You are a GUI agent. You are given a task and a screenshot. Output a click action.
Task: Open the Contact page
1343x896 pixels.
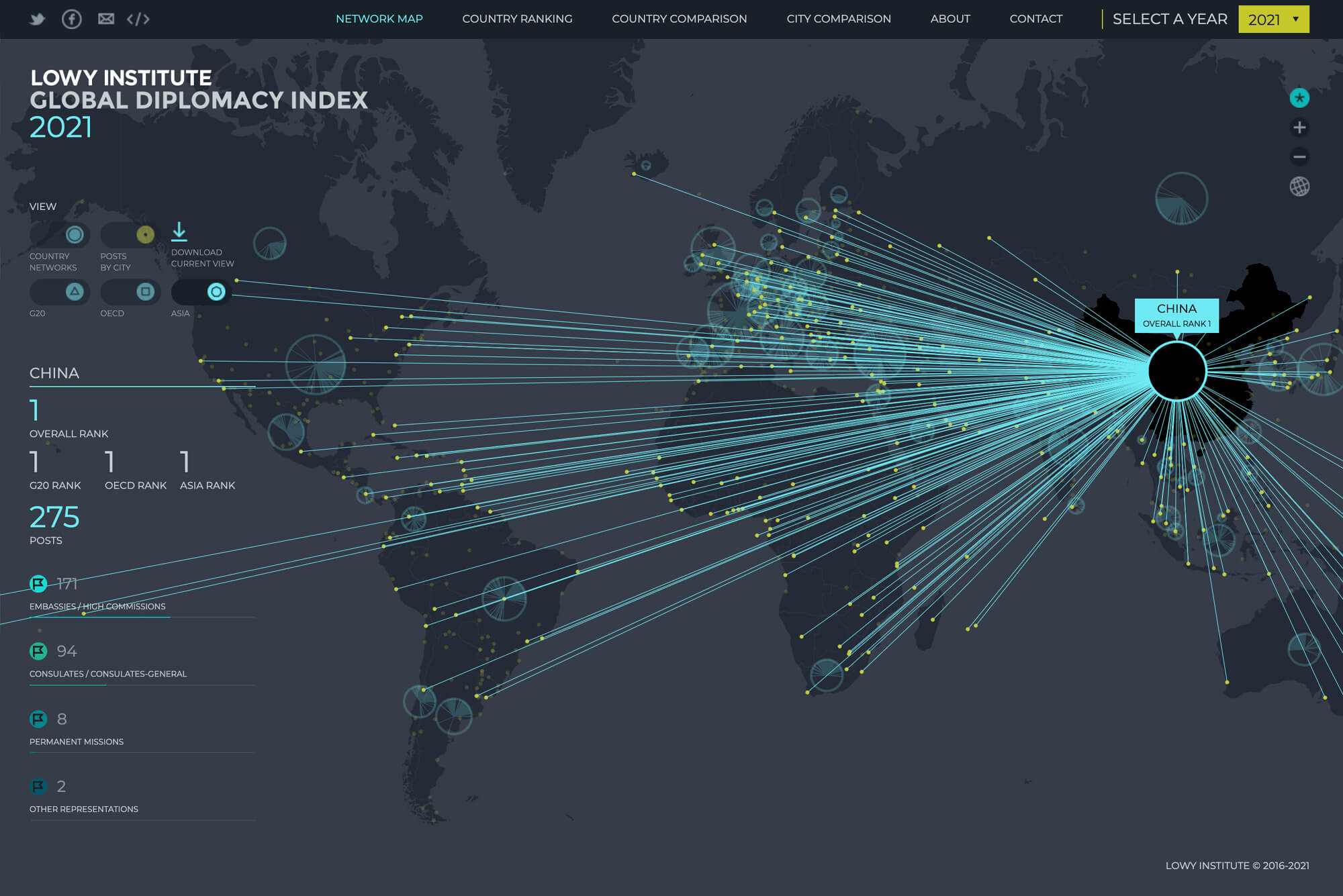click(x=1036, y=19)
